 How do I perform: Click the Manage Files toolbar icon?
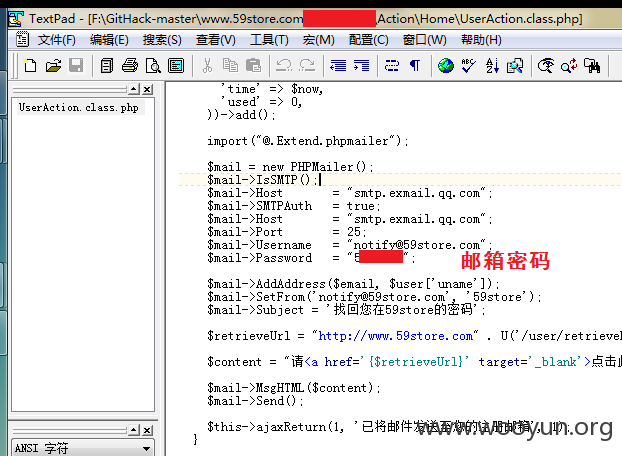(107, 65)
